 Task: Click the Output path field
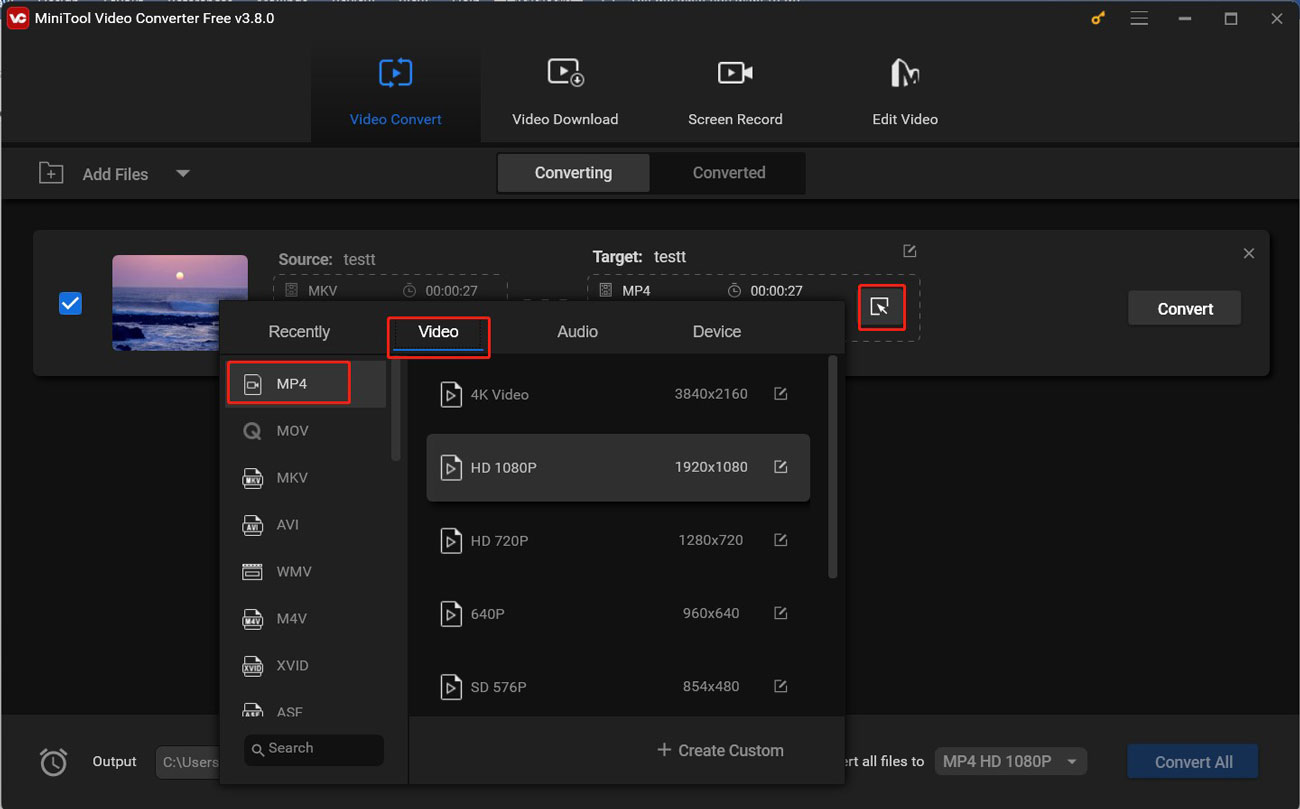click(188, 762)
